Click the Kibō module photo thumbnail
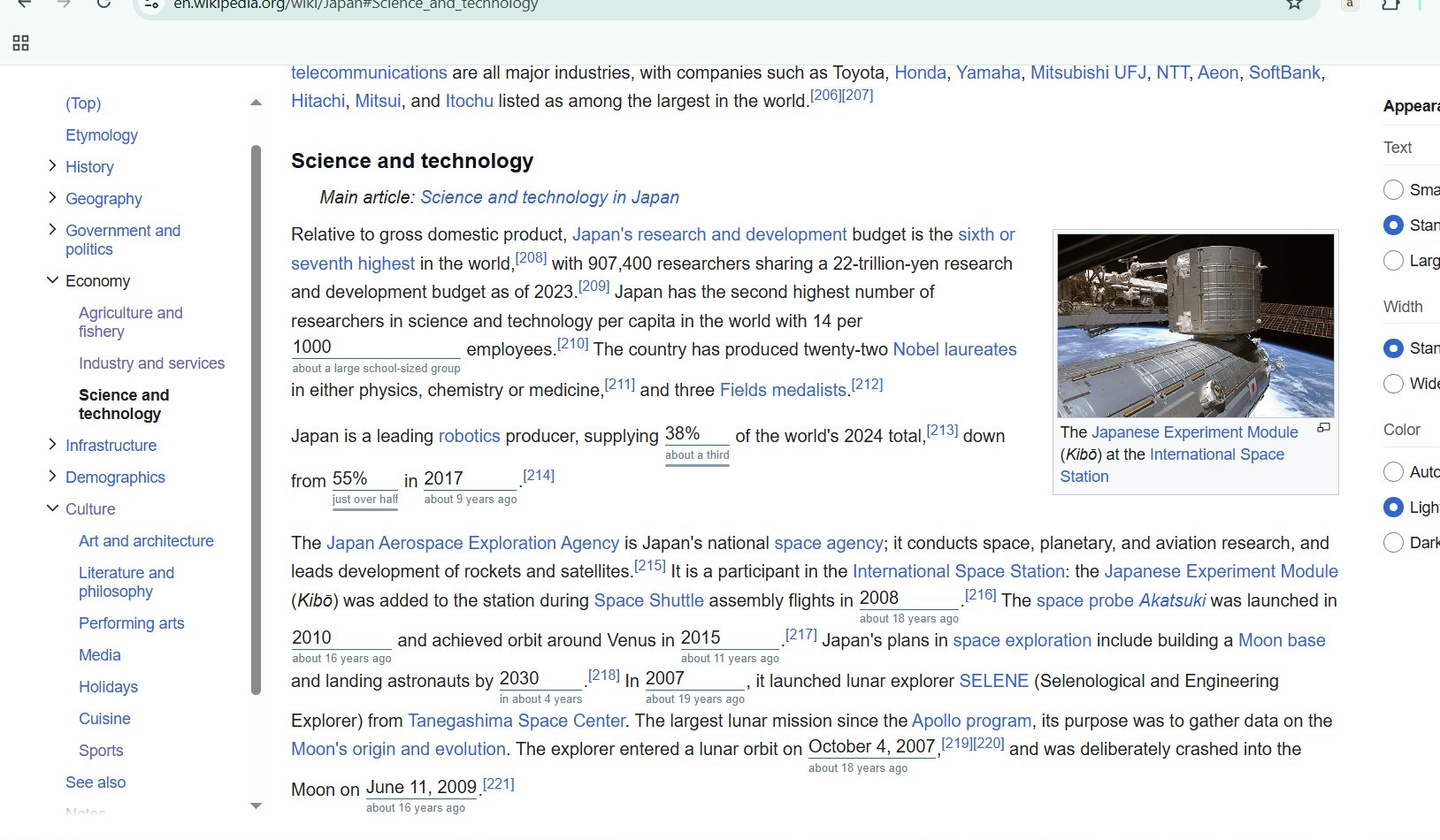This screenshot has width=1440, height=840. tap(1196, 325)
